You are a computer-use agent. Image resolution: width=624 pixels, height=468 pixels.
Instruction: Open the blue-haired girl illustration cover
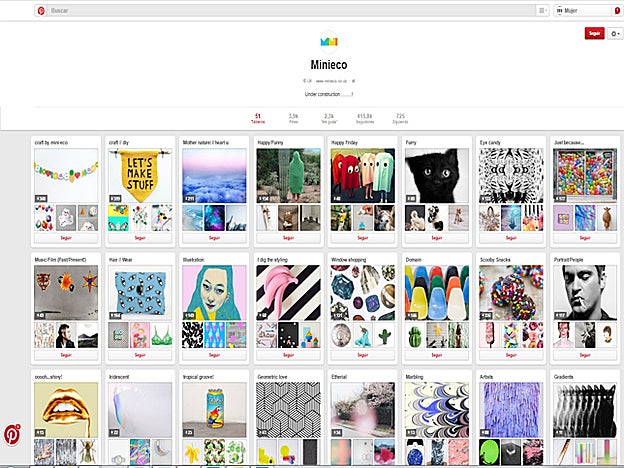point(214,293)
